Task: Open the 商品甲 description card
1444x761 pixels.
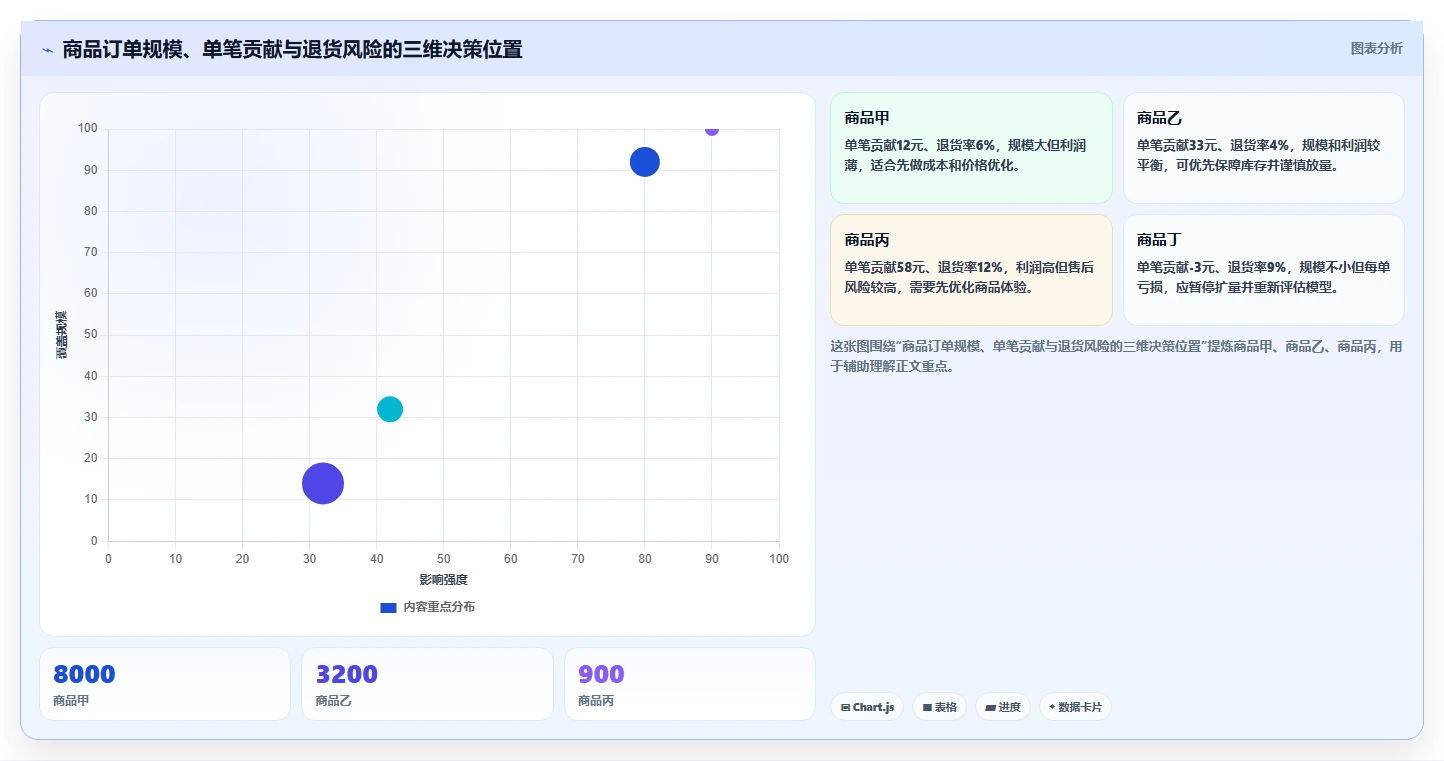Action: pos(971,148)
